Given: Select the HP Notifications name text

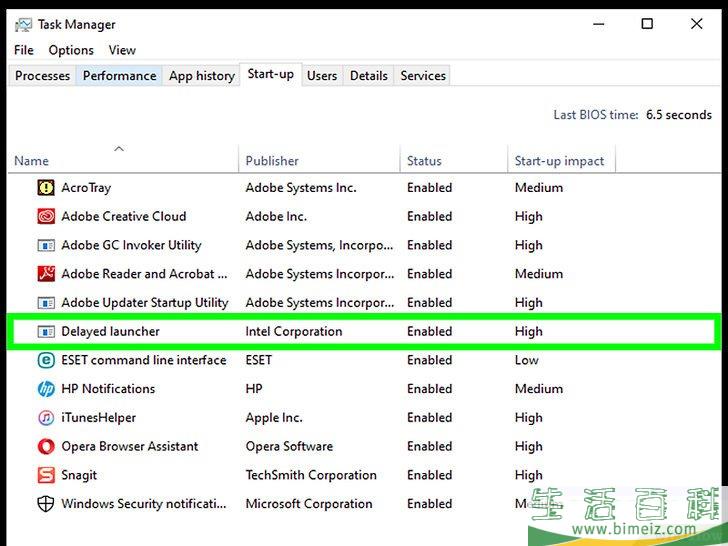Looking at the screenshot, I should pyautogui.click(x=108, y=389).
